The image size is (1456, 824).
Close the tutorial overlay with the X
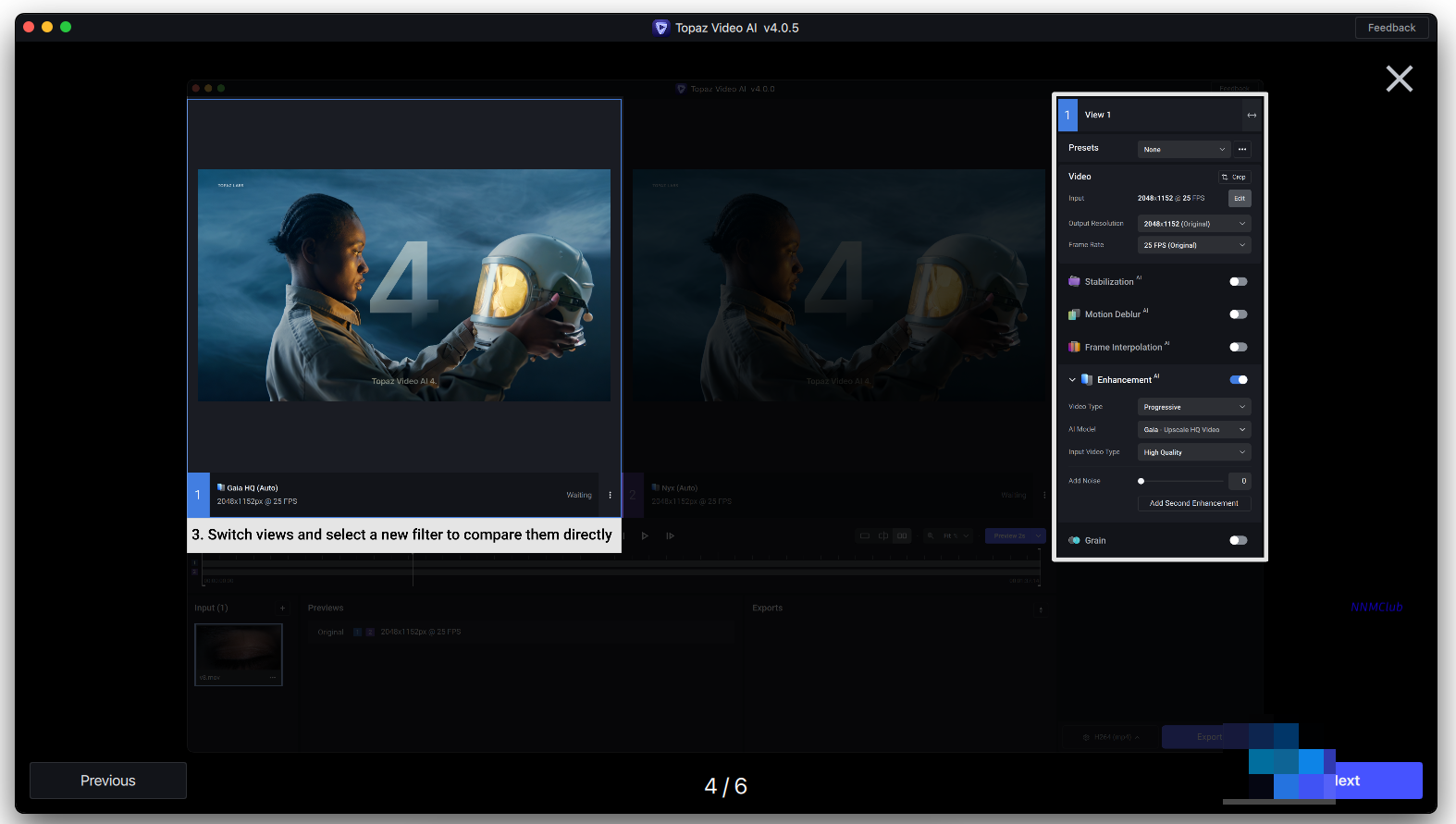point(1399,79)
